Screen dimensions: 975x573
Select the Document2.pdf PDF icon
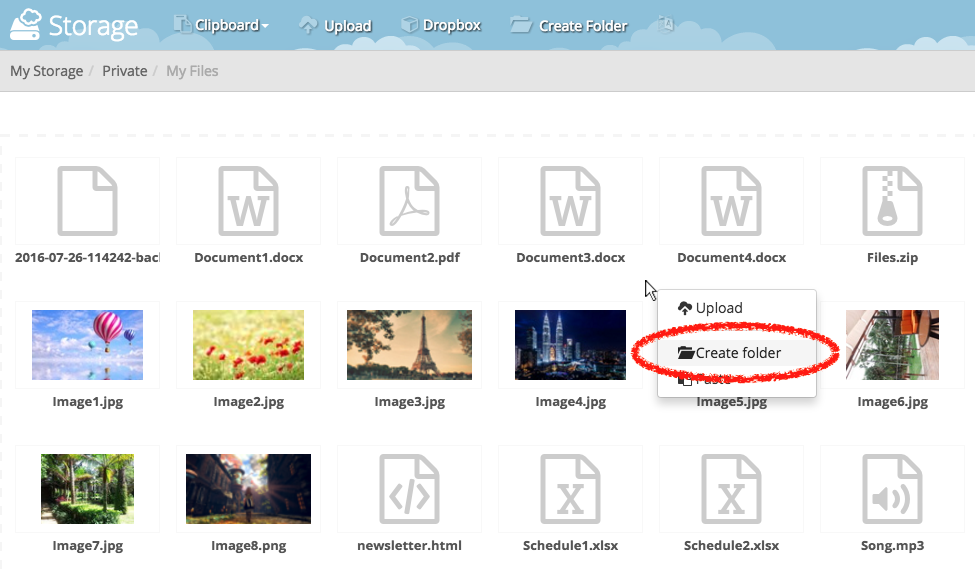409,202
